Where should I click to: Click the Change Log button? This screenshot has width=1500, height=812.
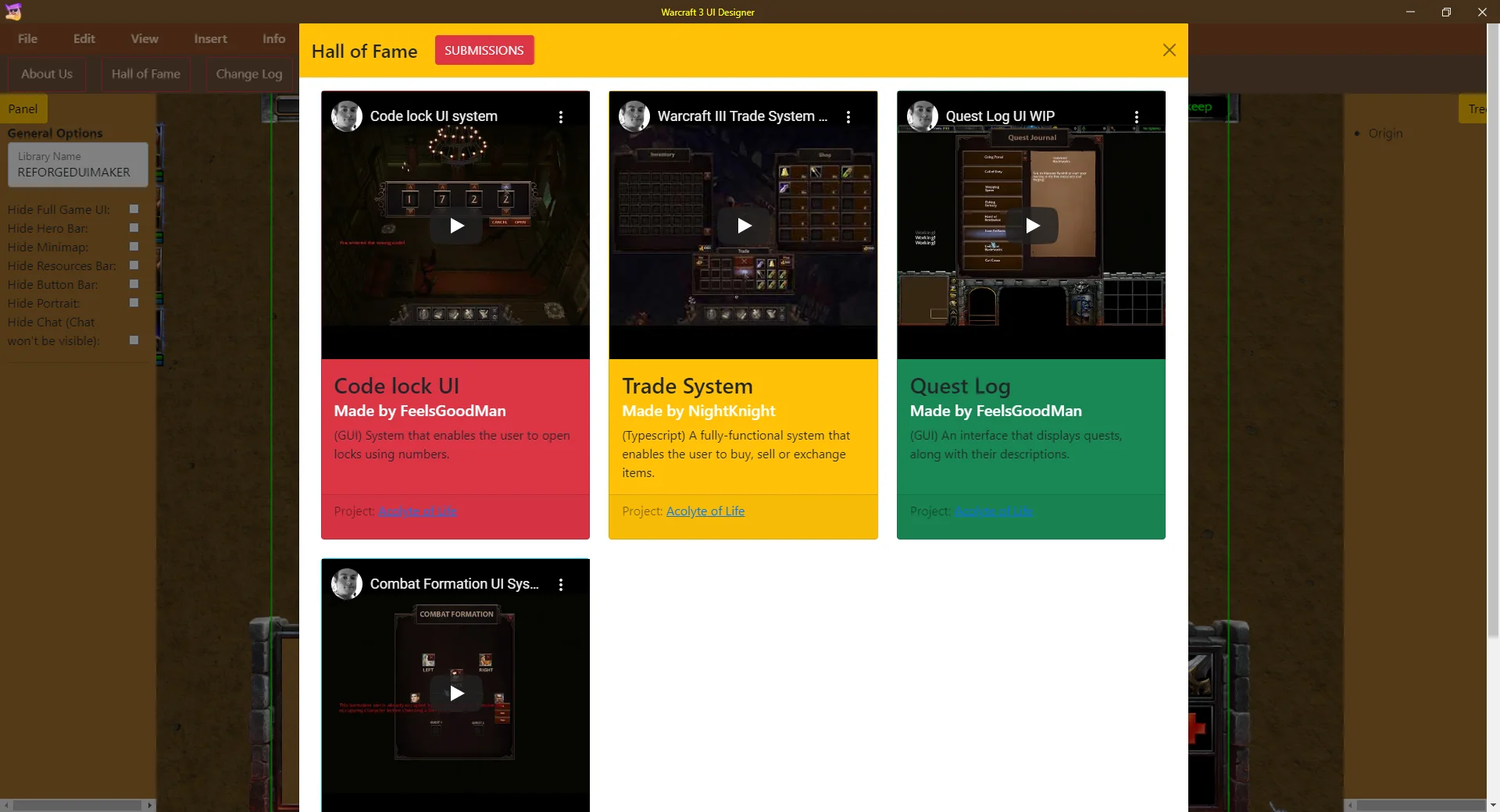249,74
